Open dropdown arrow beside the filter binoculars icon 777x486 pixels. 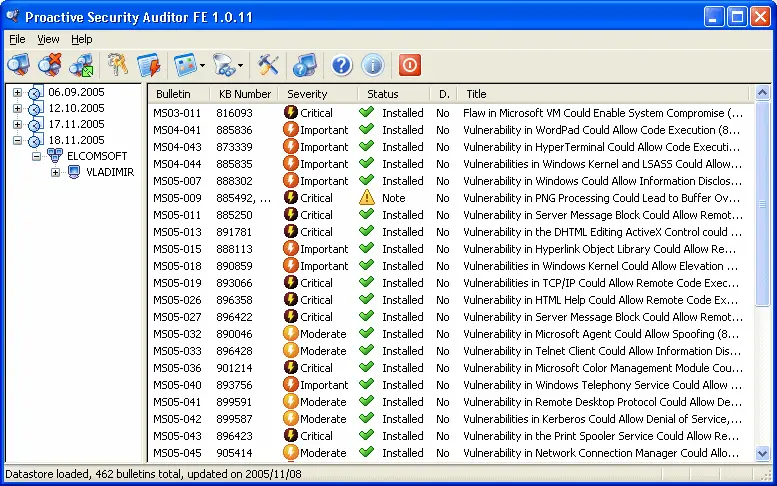pyautogui.click(x=240, y=66)
